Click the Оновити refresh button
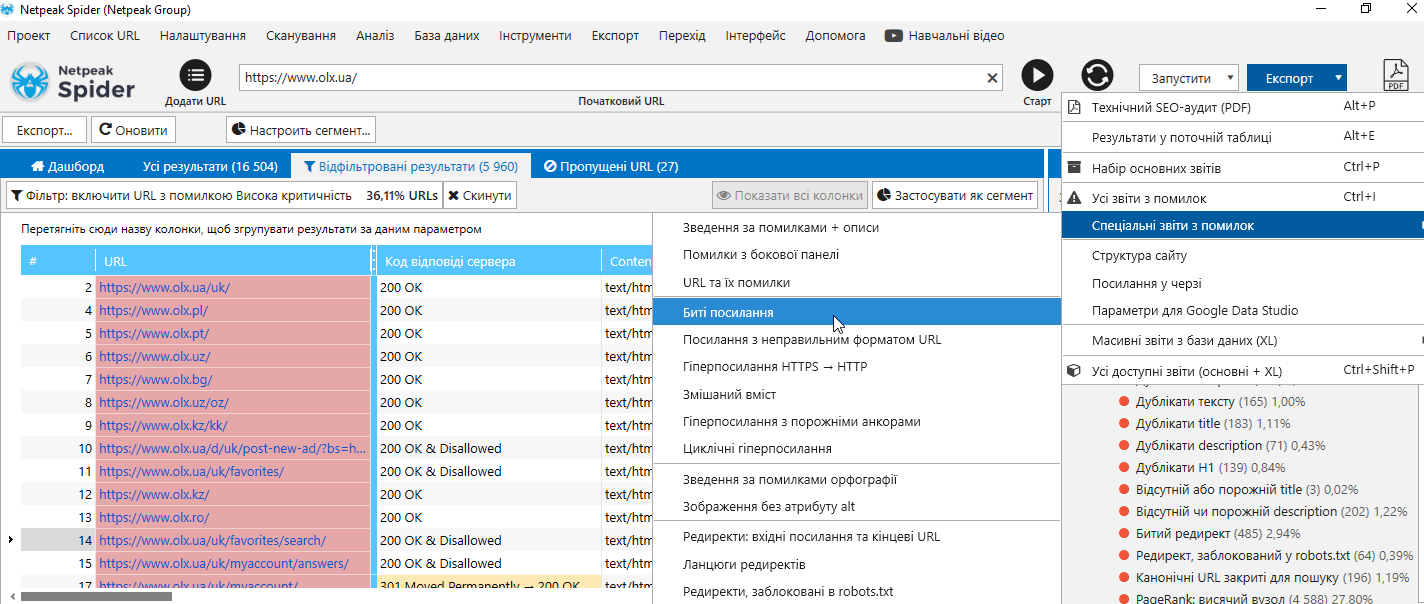This screenshot has width=1424, height=604. tap(134, 130)
